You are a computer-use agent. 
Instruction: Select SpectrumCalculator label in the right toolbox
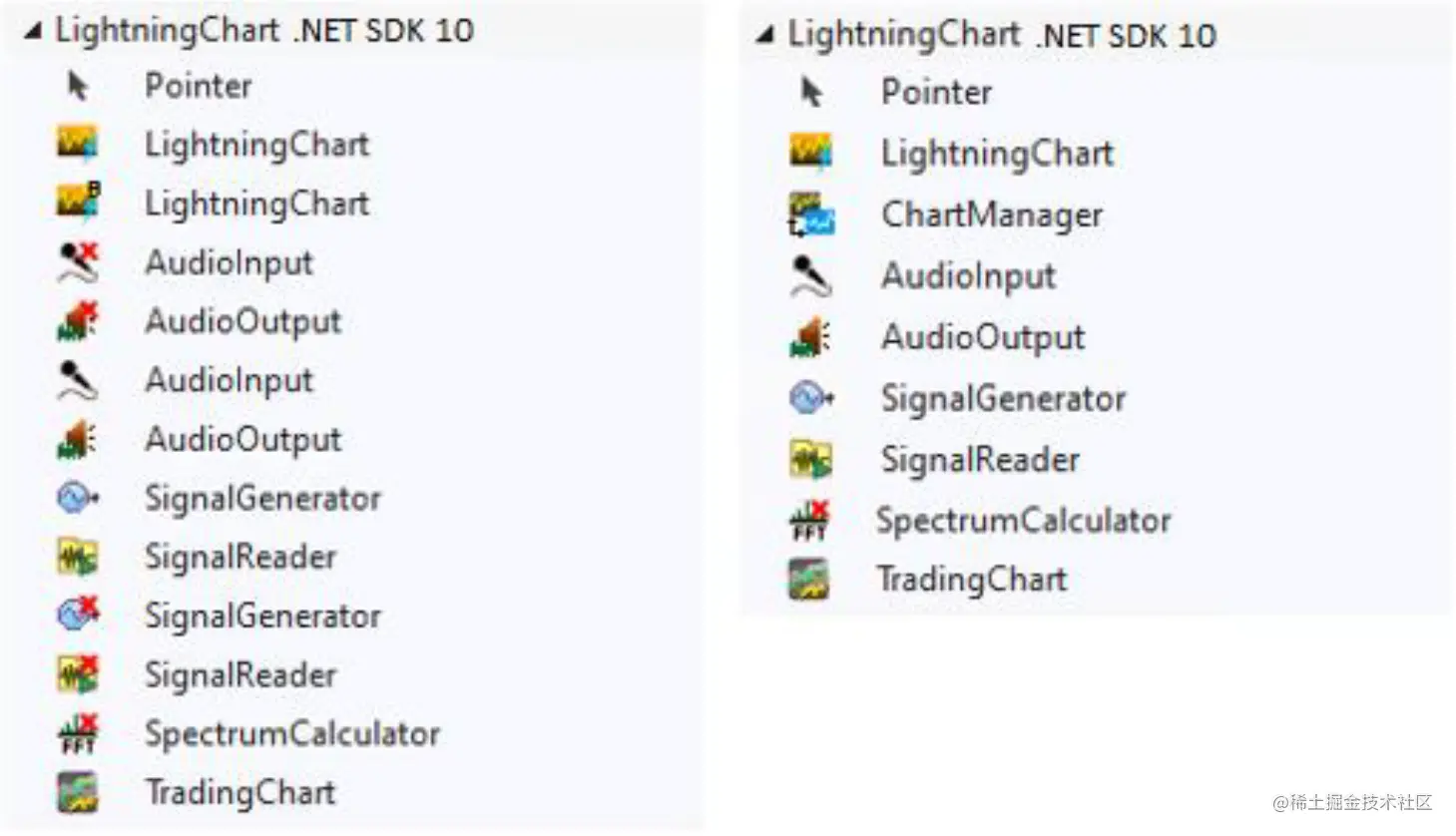tap(1023, 520)
